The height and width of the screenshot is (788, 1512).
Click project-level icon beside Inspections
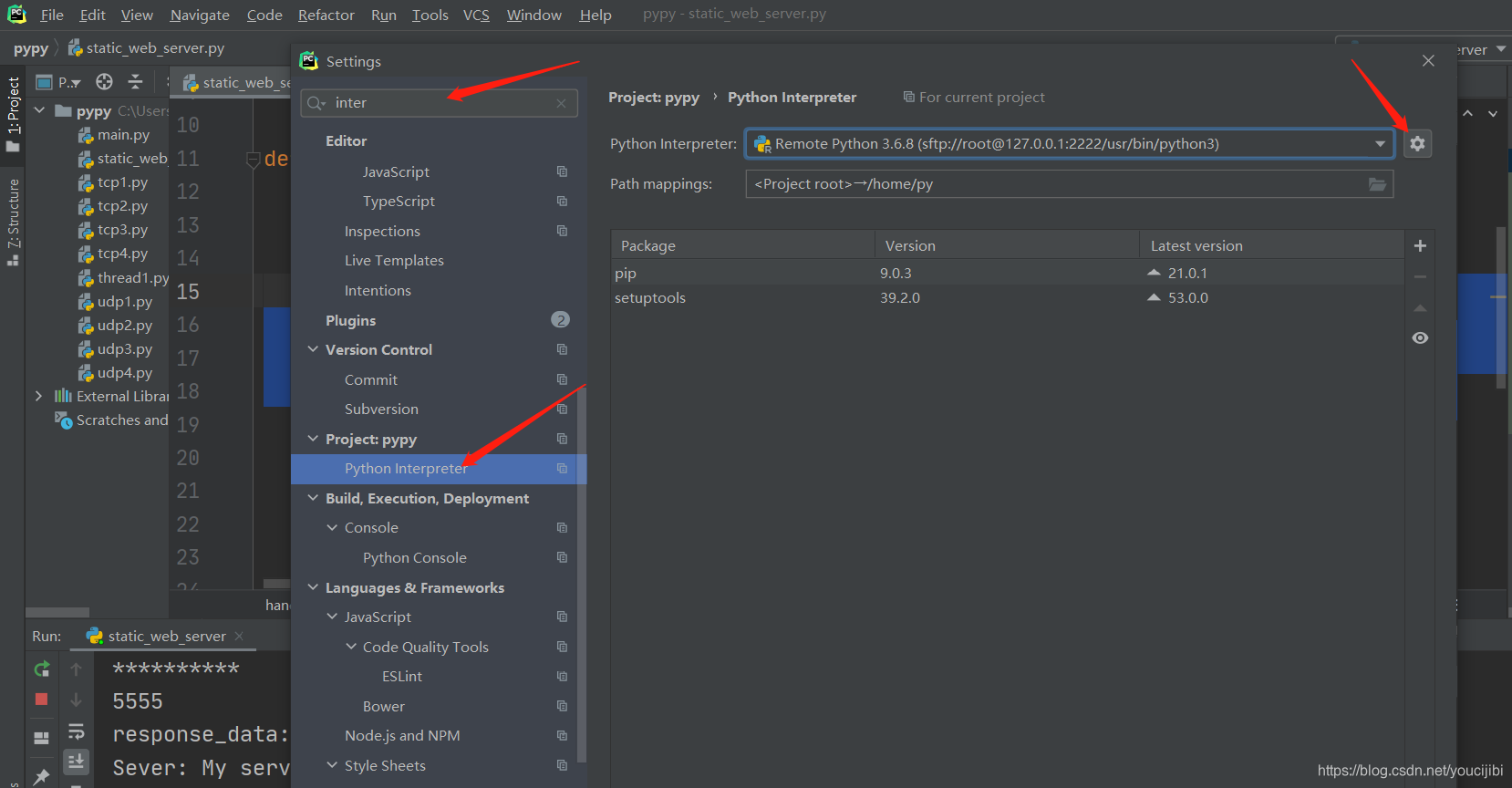(562, 231)
